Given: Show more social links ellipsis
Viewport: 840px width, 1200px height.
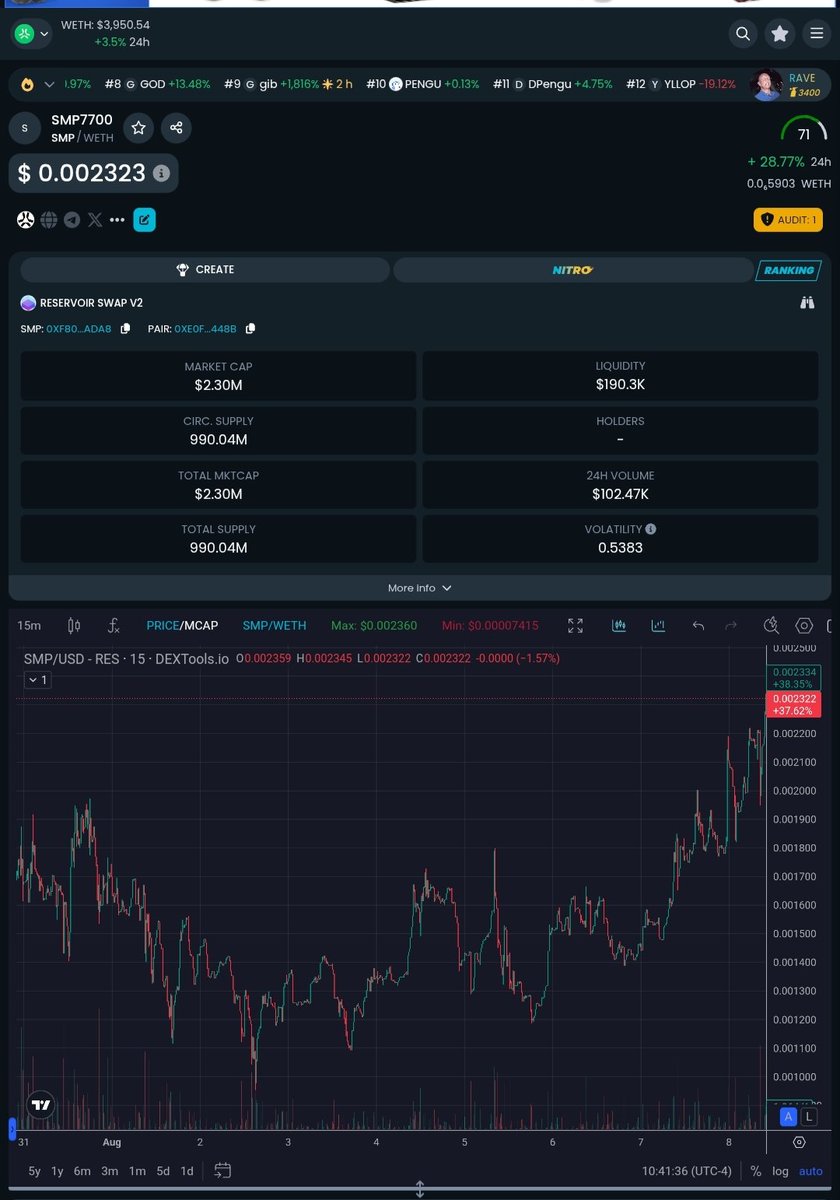Looking at the screenshot, I should [117, 220].
